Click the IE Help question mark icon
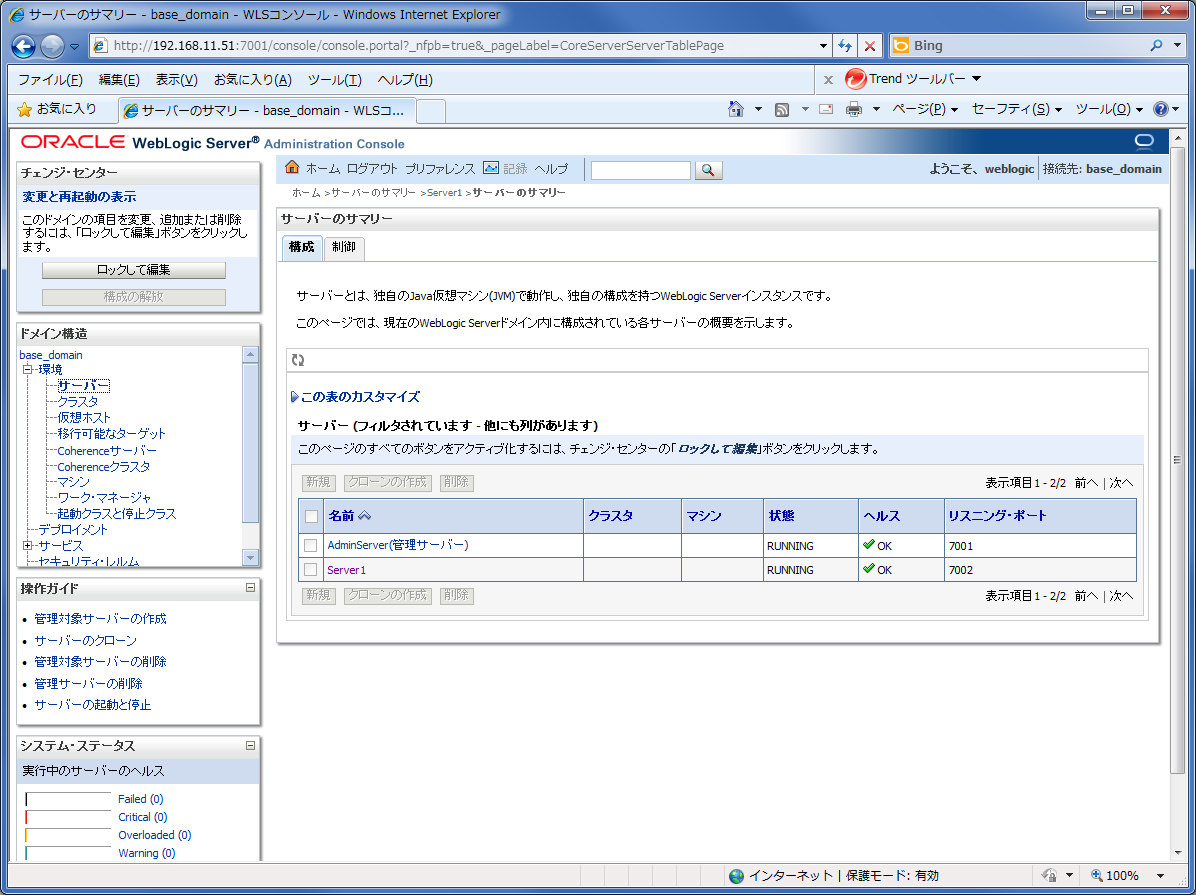Viewport: 1196px width, 895px height. click(x=1161, y=109)
